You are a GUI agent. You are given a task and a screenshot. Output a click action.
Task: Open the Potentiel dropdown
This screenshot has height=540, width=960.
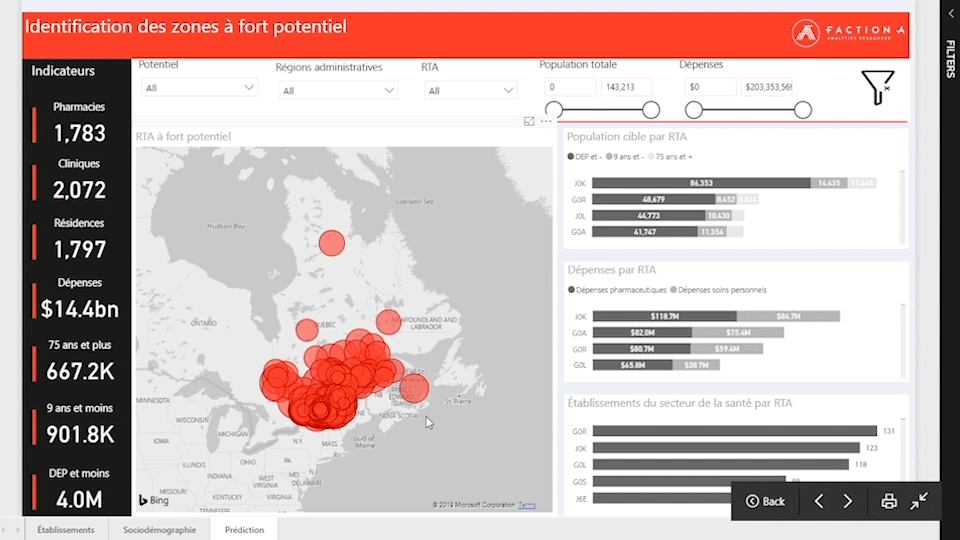(200, 88)
